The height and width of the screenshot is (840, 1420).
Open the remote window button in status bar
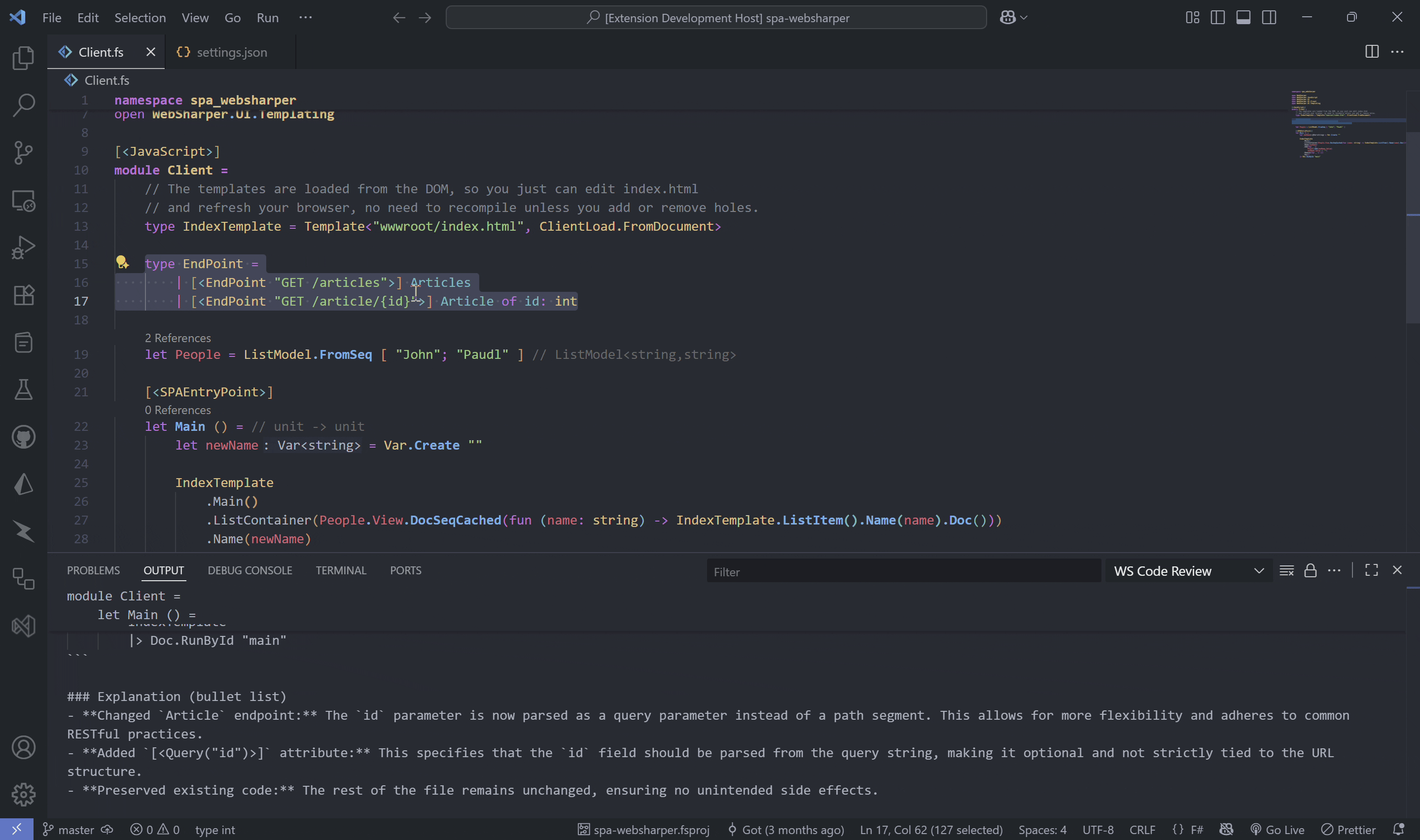click(16, 829)
